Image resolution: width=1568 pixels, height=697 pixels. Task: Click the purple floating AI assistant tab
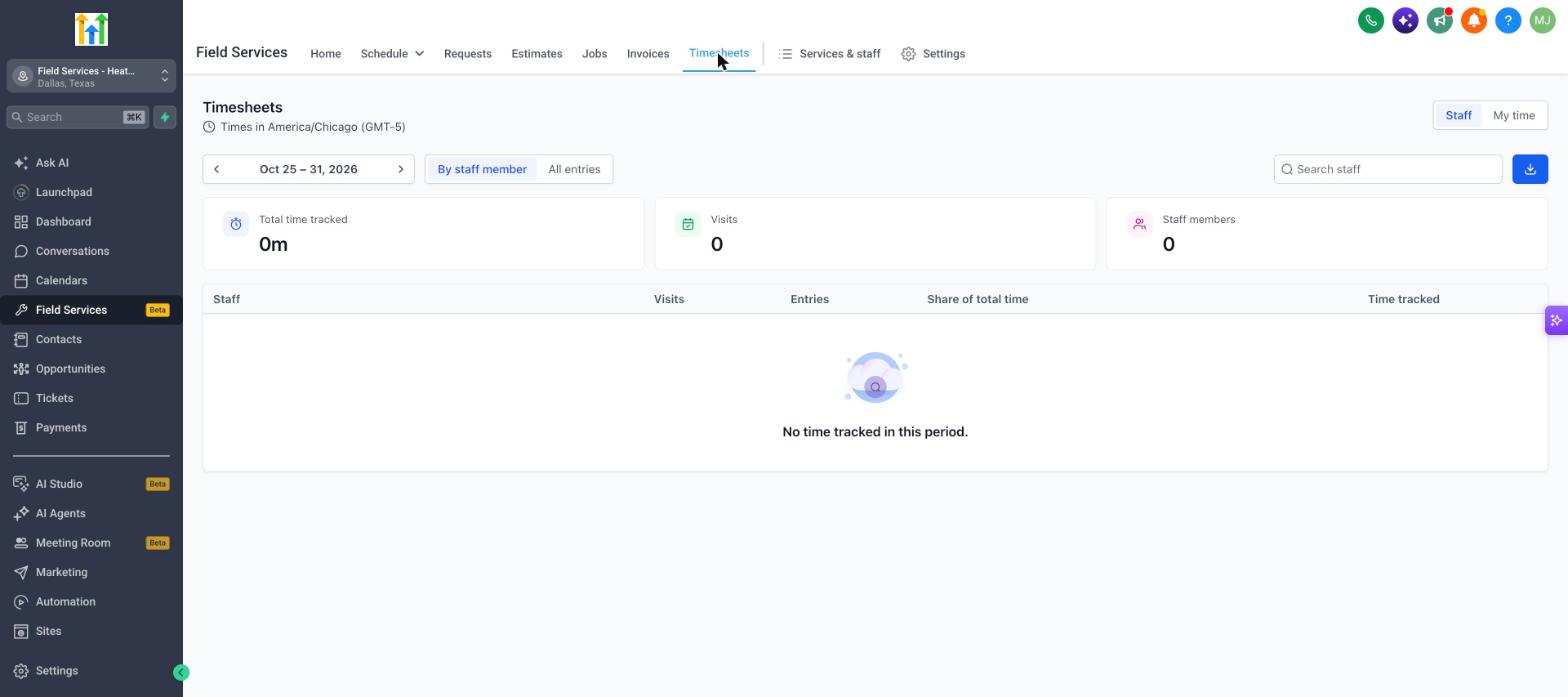point(1556,320)
